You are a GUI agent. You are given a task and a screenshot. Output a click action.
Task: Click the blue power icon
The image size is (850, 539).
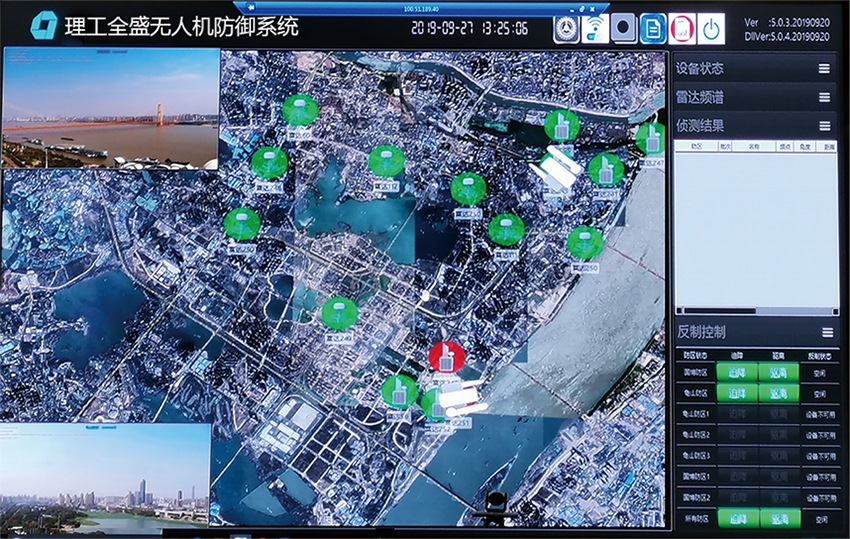pos(711,28)
